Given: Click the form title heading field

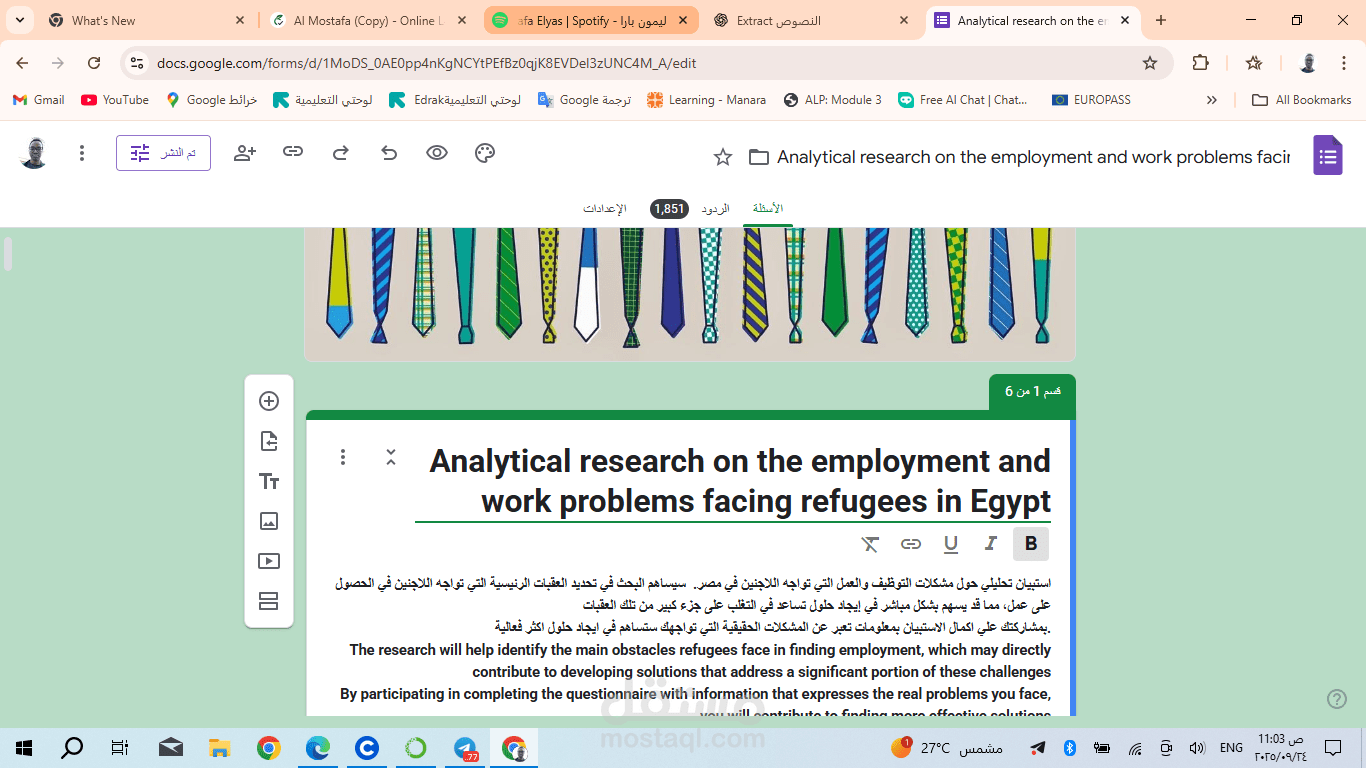Looking at the screenshot, I should [733, 481].
